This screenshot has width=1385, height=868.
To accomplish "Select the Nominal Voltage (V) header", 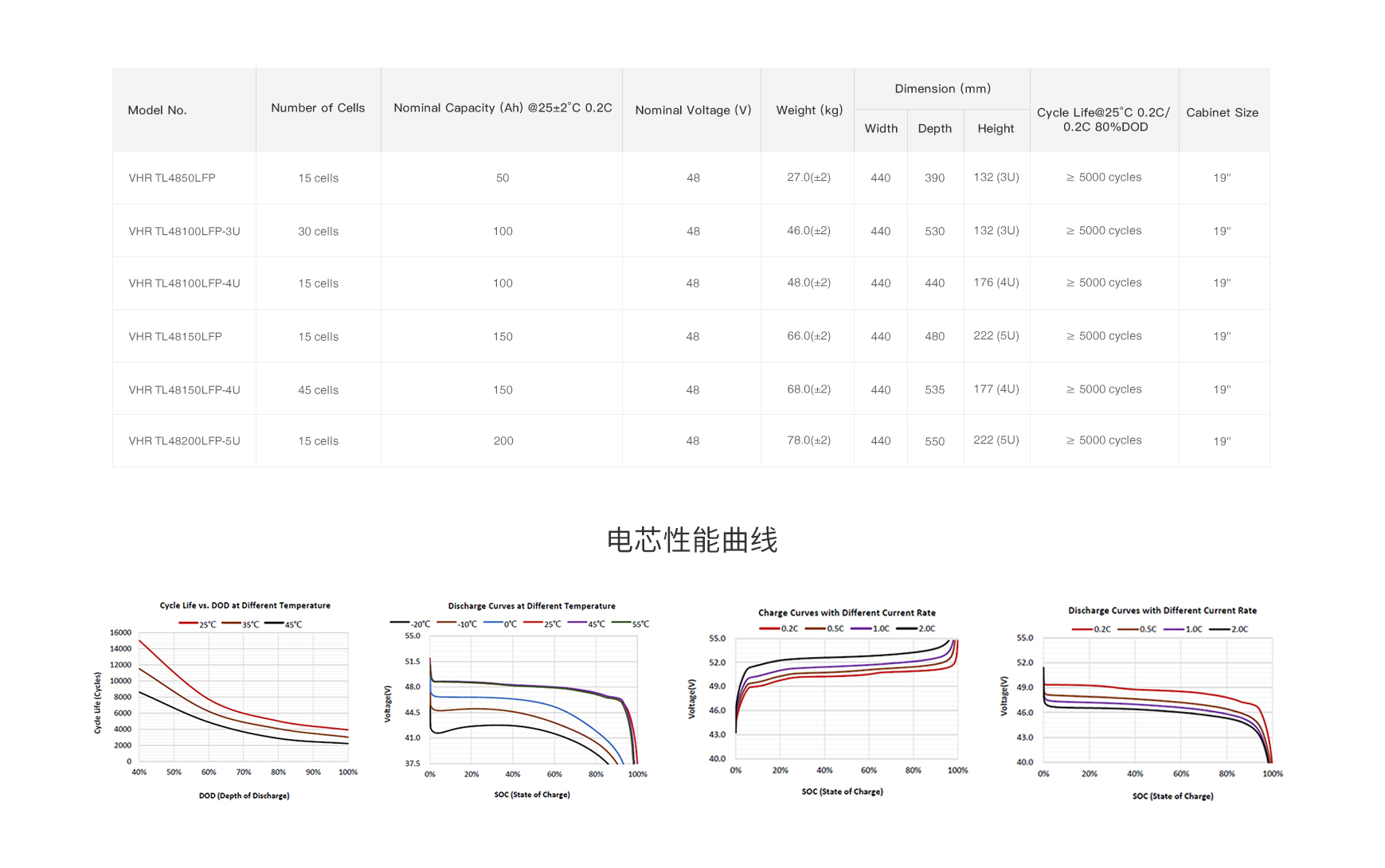I will tap(693, 110).
